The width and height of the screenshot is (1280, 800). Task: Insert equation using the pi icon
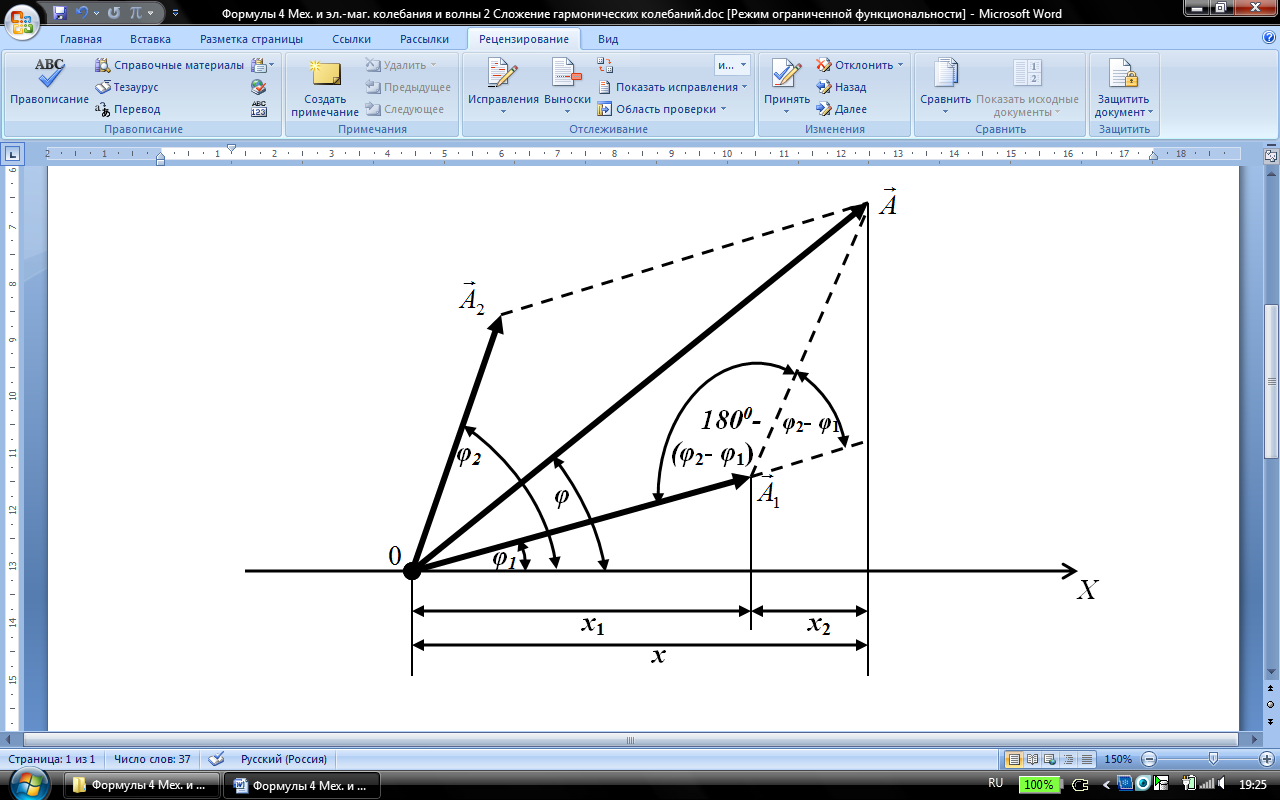click(136, 14)
